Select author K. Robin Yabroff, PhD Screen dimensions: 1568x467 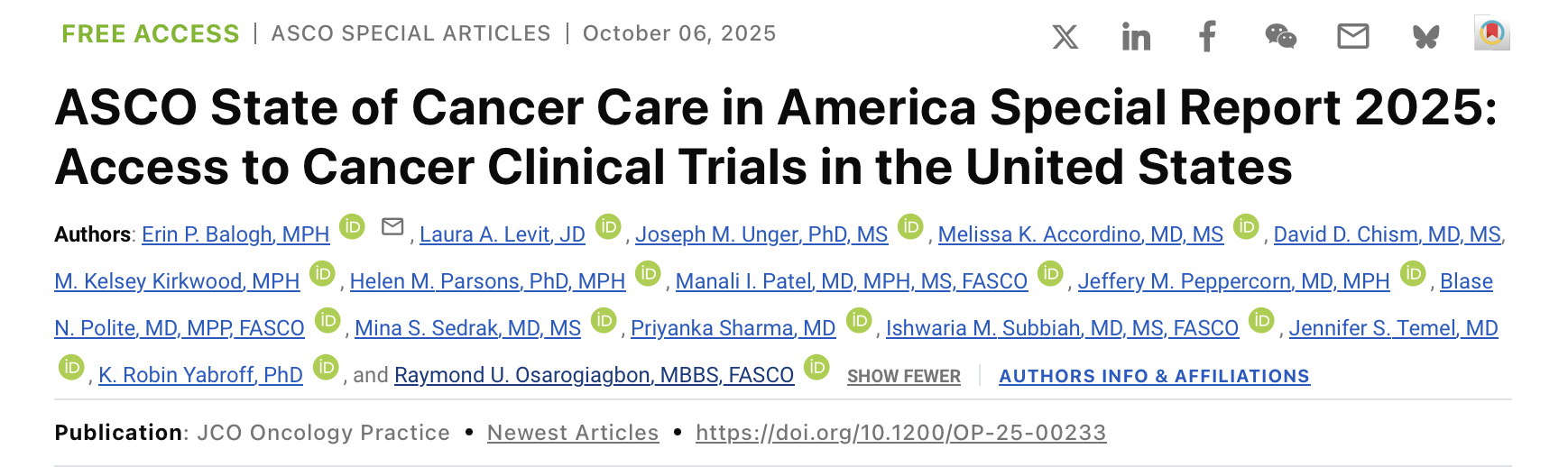pos(200,376)
